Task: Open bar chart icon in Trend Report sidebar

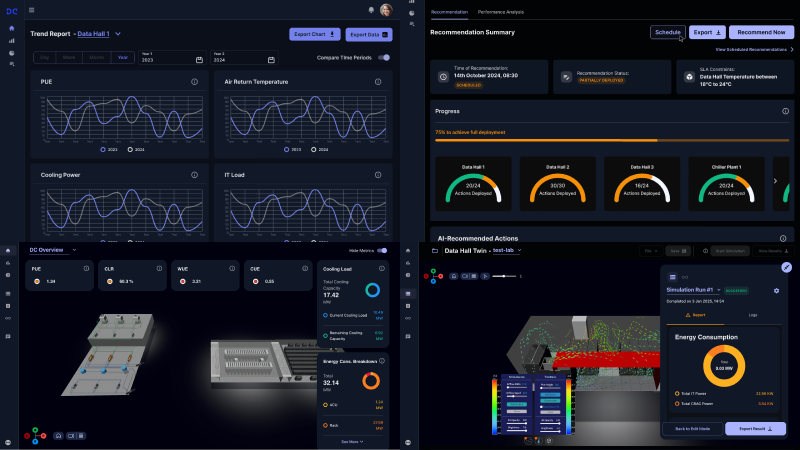Action: tap(12, 41)
